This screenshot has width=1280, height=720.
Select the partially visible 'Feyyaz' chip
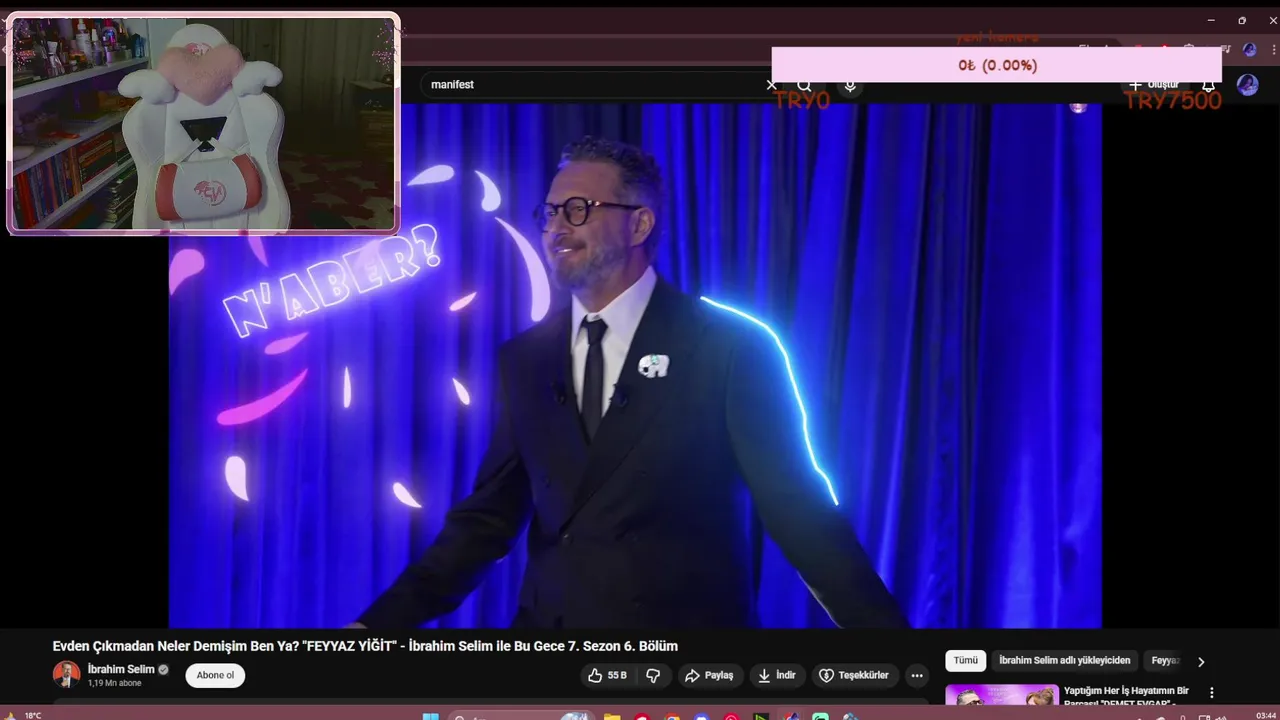pyautogui.click(x=1165, y=661)
